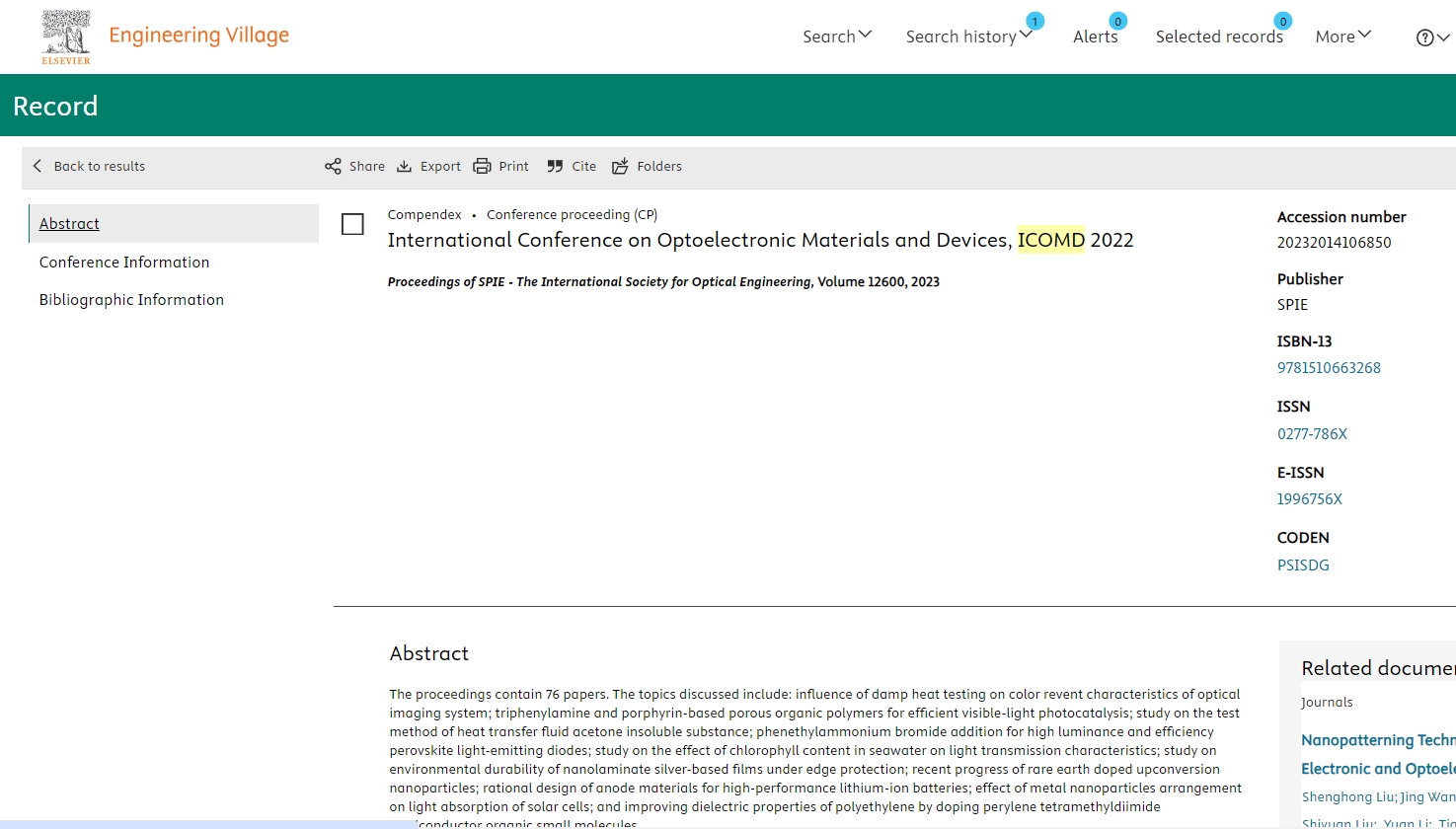Select the record checkbox

coord(352,224)
